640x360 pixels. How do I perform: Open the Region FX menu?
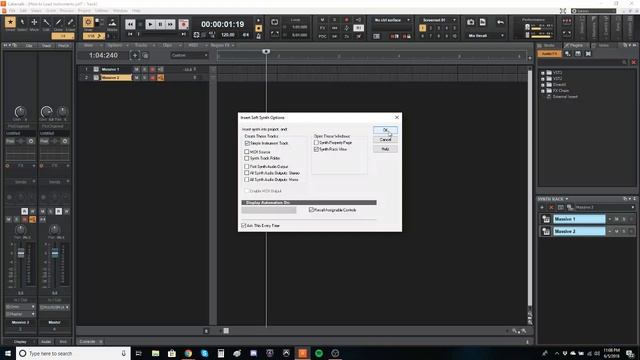point(222,45)
